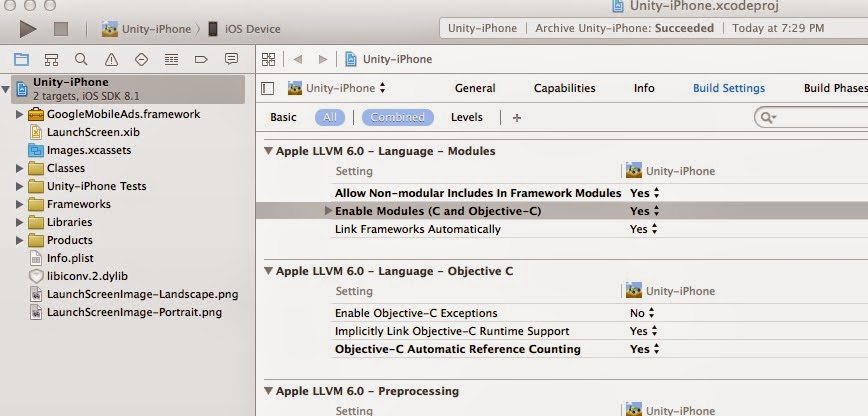The width and height of the screenshot is (868, 416).
Task: Expand the Frameworks folder
Action: click(19, 204)
